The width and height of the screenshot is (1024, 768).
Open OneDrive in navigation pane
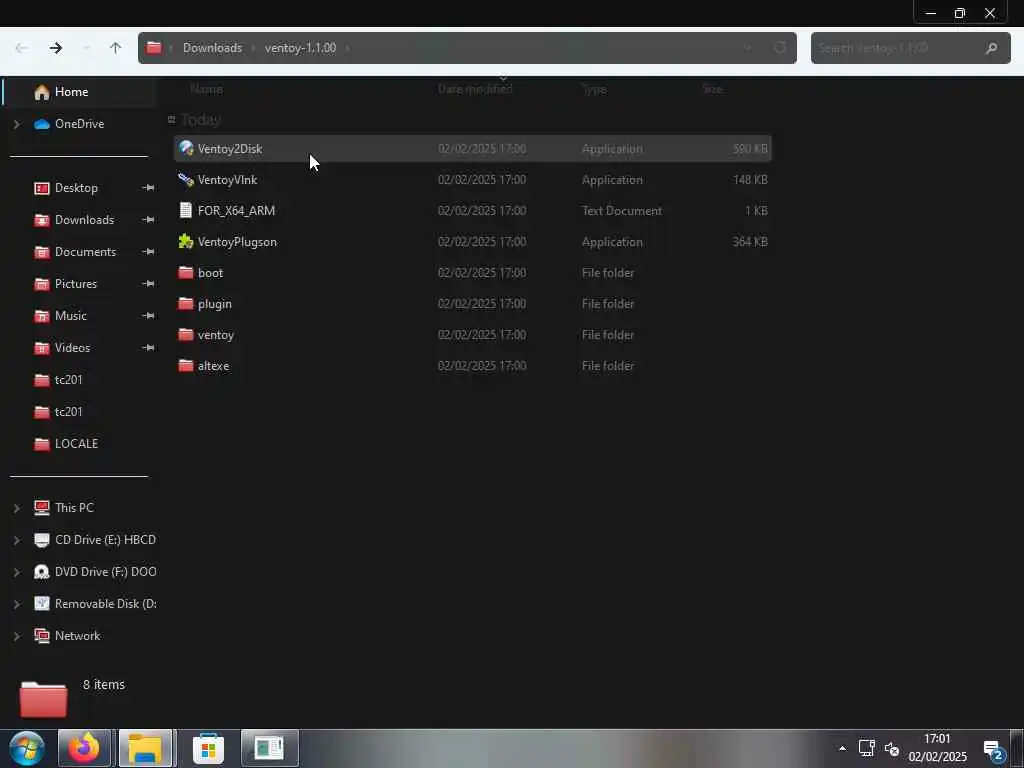tap(80, 124)
